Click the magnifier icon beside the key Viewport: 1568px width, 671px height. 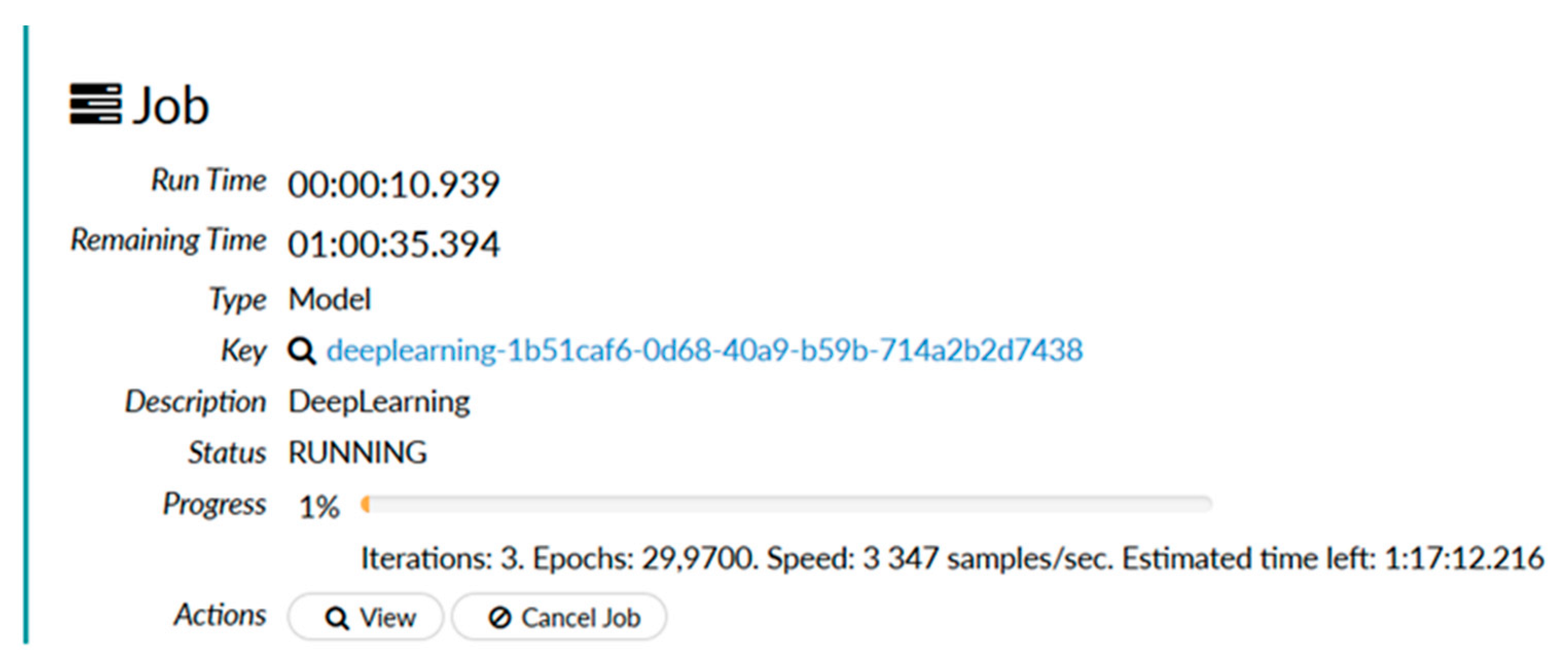[301, 351]
